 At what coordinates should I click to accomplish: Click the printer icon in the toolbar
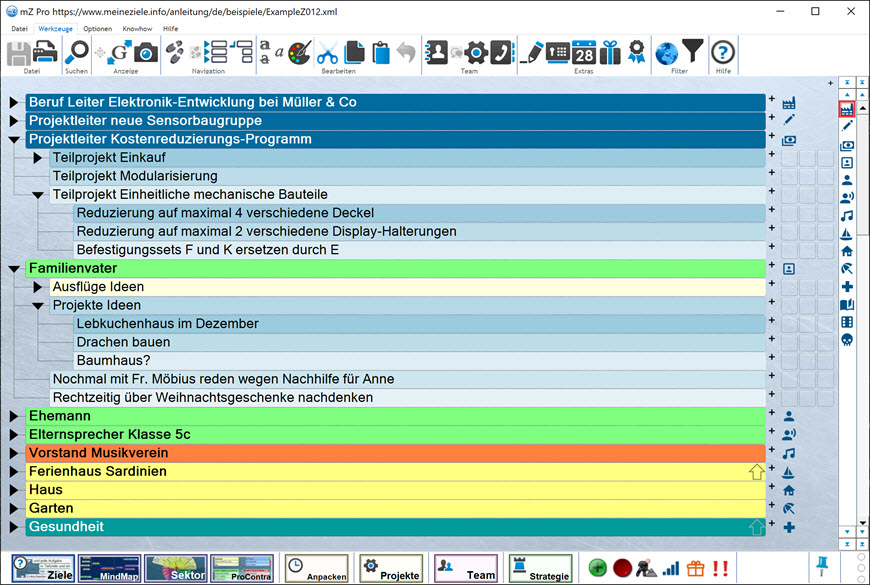(x=46, y=53)
